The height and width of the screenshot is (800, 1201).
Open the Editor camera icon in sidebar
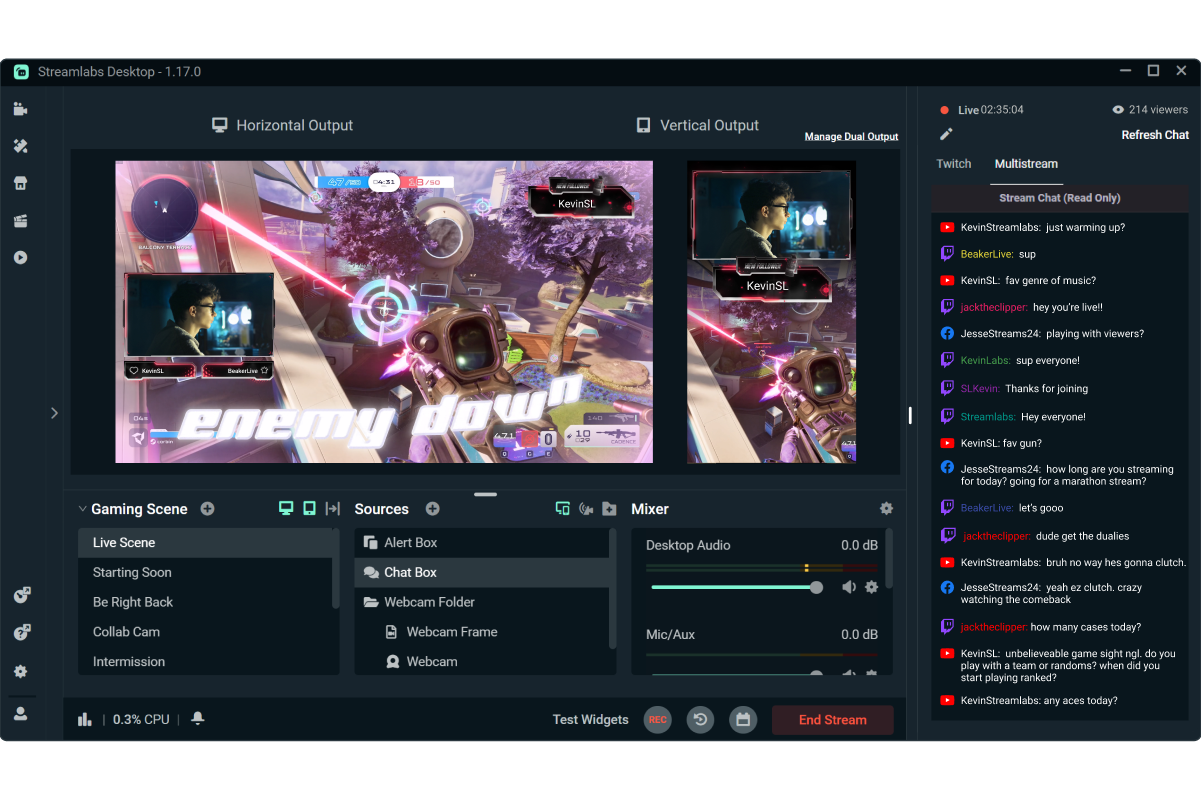(x=20, y=109)
